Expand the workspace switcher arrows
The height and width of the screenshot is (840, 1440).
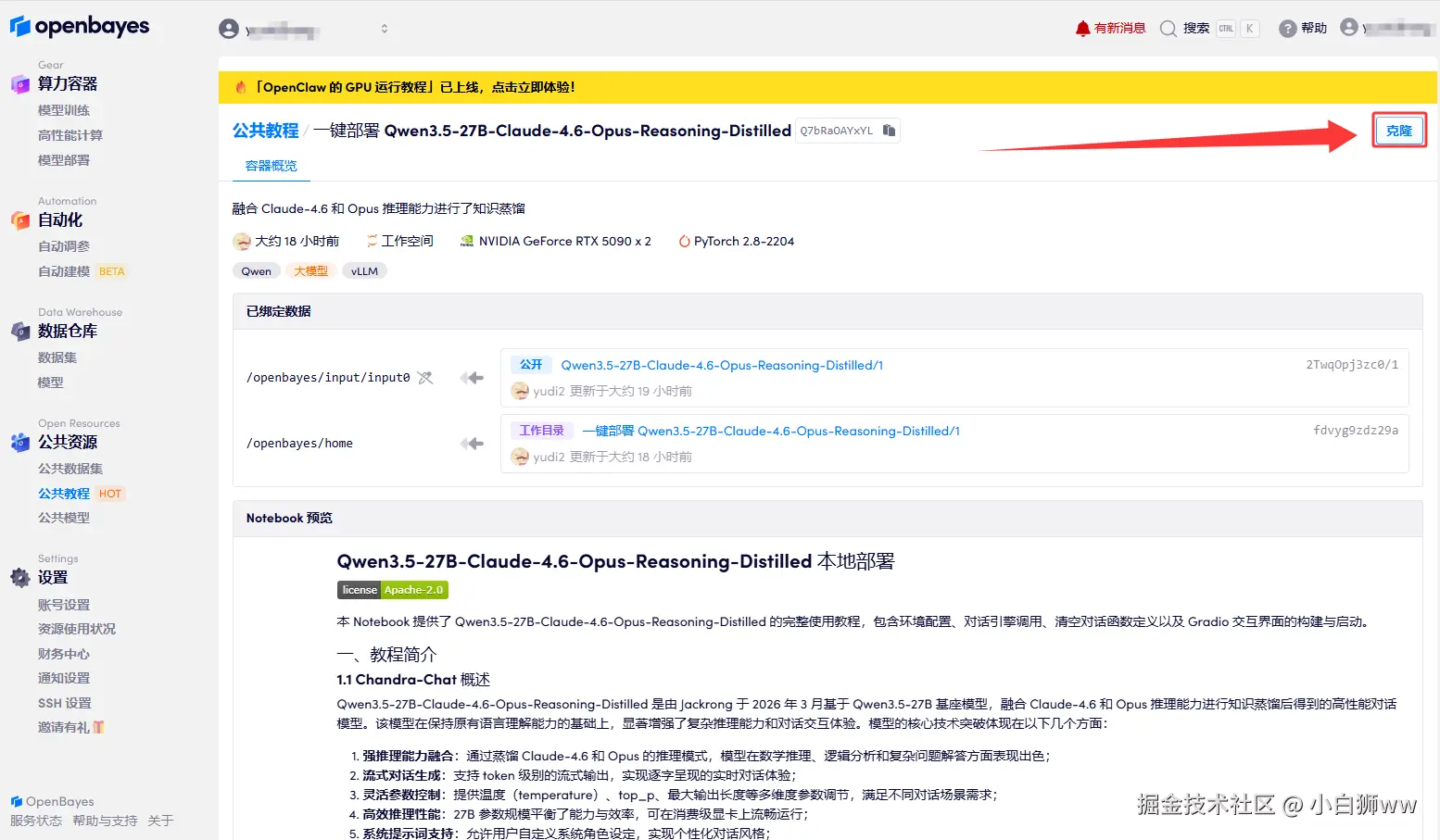coord(385,29)
